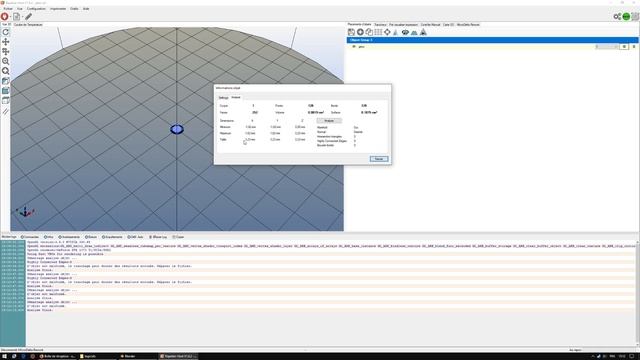This screenshot has width=640, height=360.
Task: Open the Aide menu
Action: (86, 9)
